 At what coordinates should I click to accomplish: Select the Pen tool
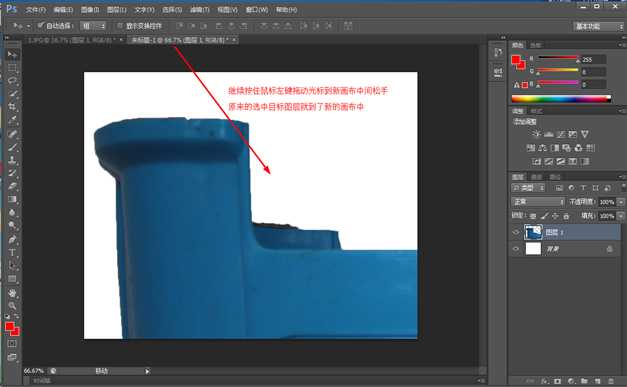point(12,239)
